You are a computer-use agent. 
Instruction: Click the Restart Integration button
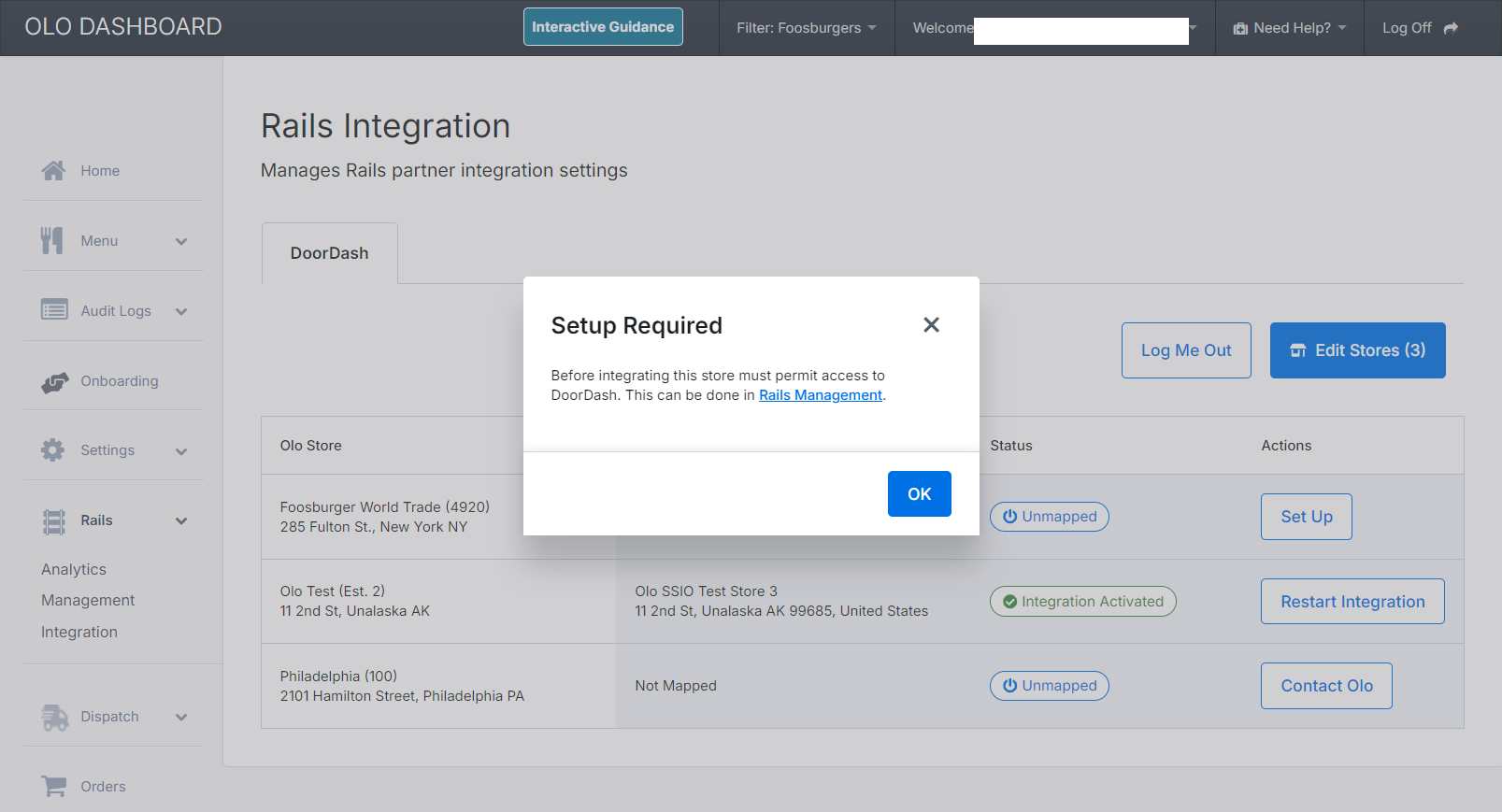(1352, 602)
